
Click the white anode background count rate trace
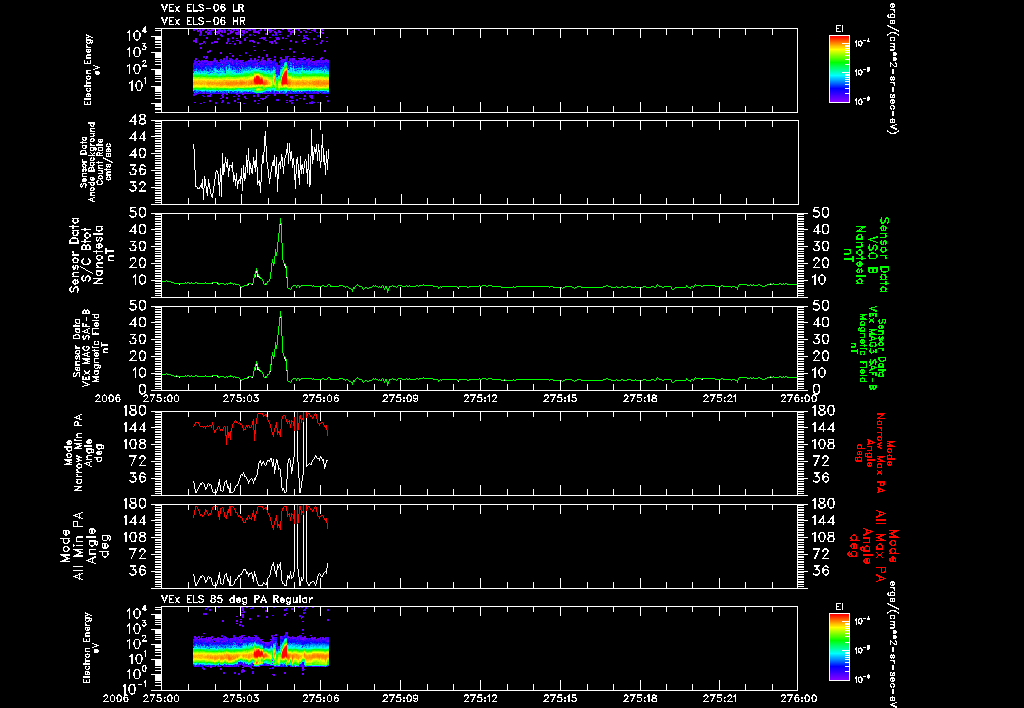pyautogui.click(x=261, y=165)
